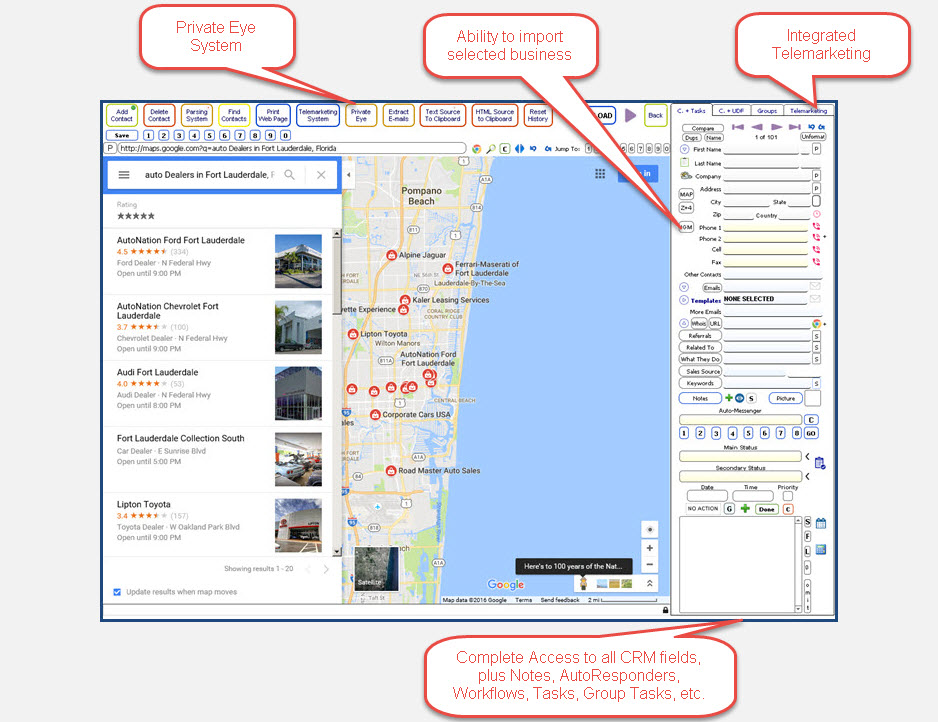Expand the Secondary Status chevron
The image size is (938, 722).
pyautogui.click(x=807, y=477)
